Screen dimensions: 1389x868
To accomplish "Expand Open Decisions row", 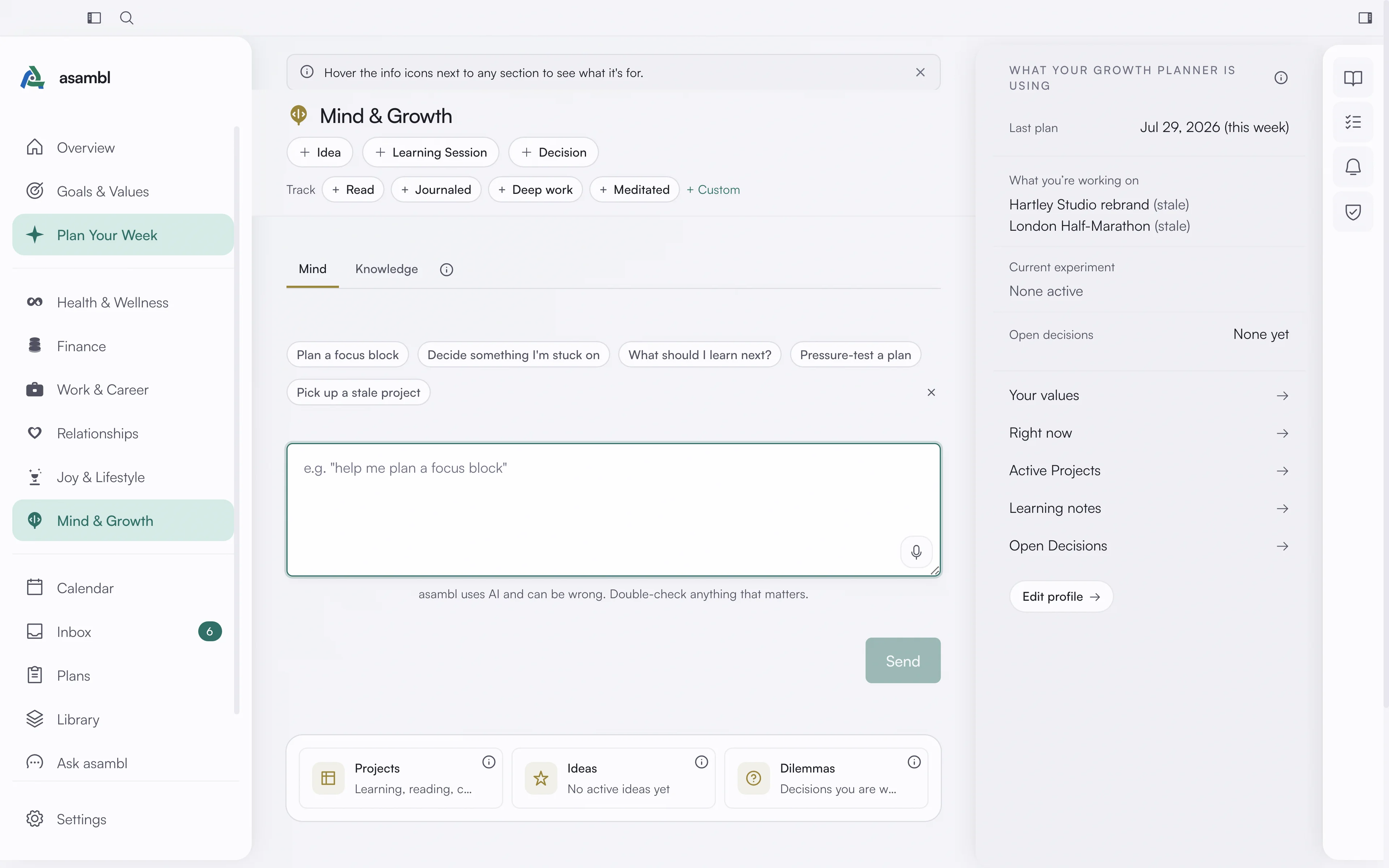I will point(1148,546).
